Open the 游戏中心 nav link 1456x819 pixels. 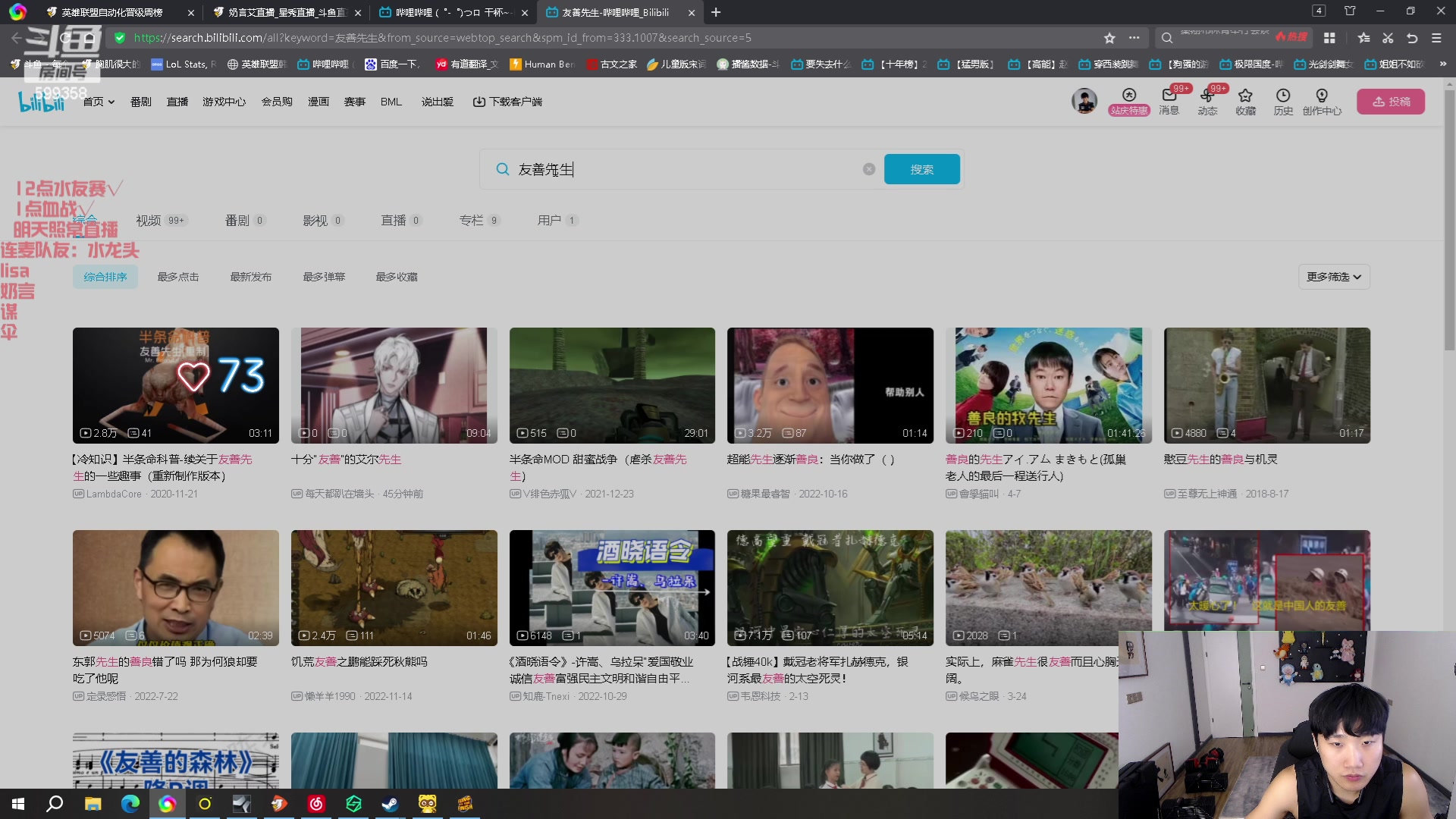(x=224, y=101)
